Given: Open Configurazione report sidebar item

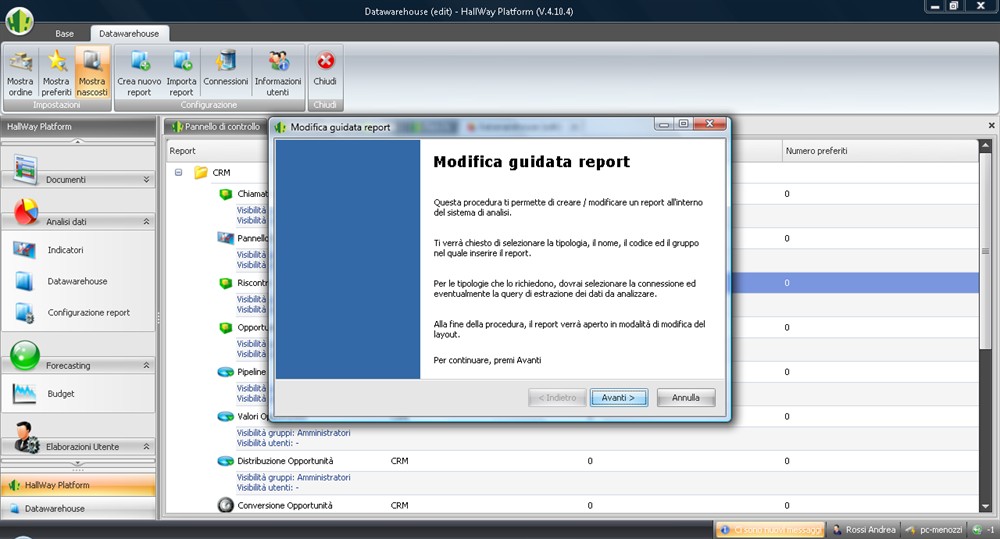Looking at the screenshot, I should tap(89, 313).
